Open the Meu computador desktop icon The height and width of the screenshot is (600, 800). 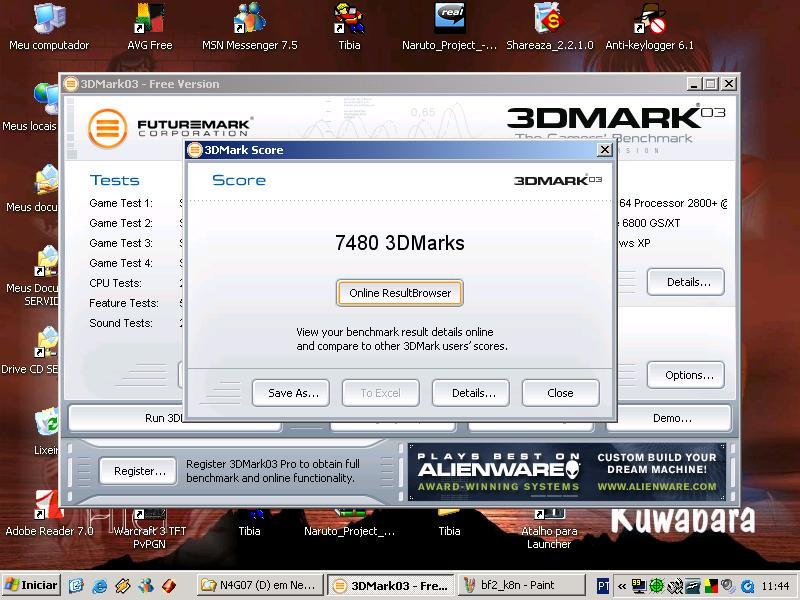[x=49, y=27]
